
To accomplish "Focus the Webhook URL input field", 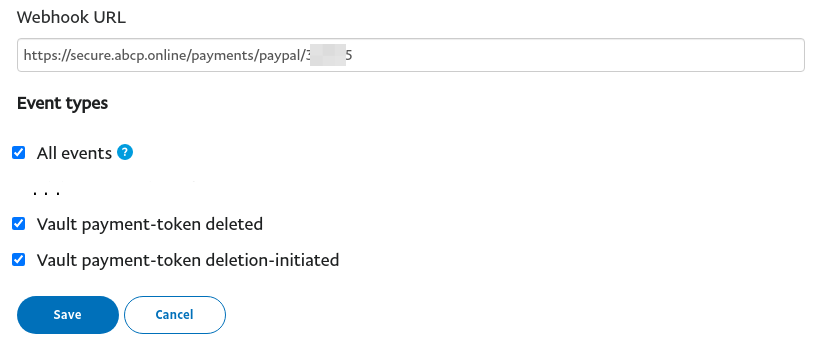I will click(x=411, y=55).
